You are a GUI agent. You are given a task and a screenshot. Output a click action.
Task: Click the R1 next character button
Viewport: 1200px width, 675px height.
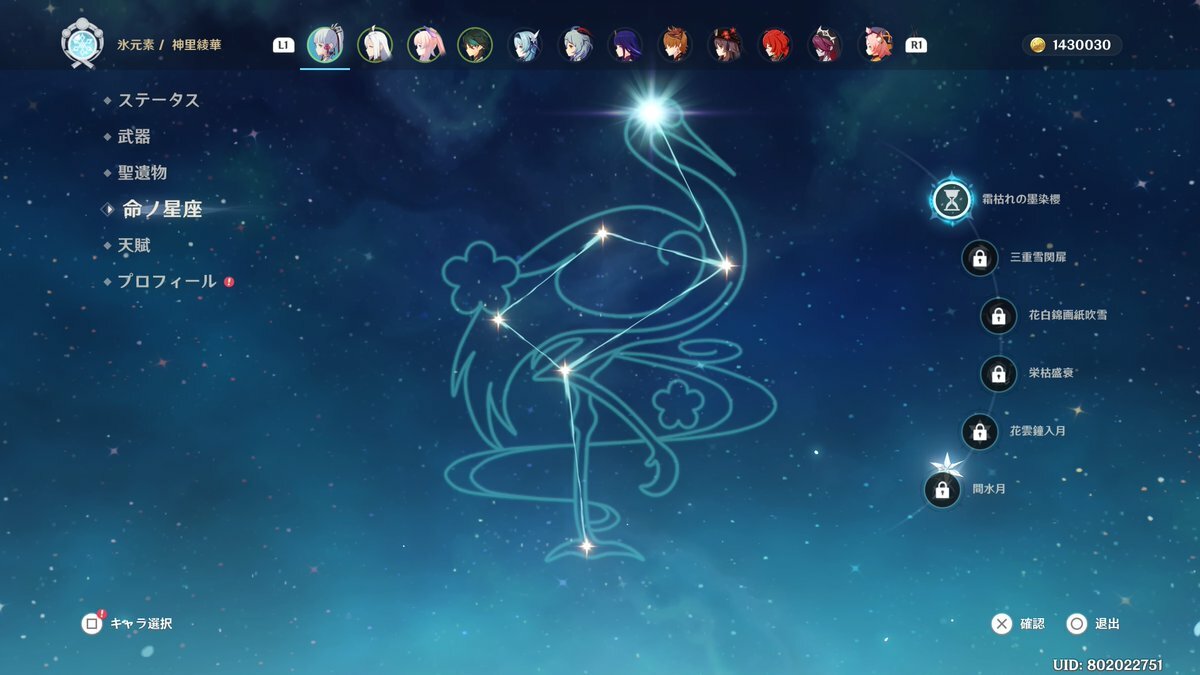click(915, 45)
